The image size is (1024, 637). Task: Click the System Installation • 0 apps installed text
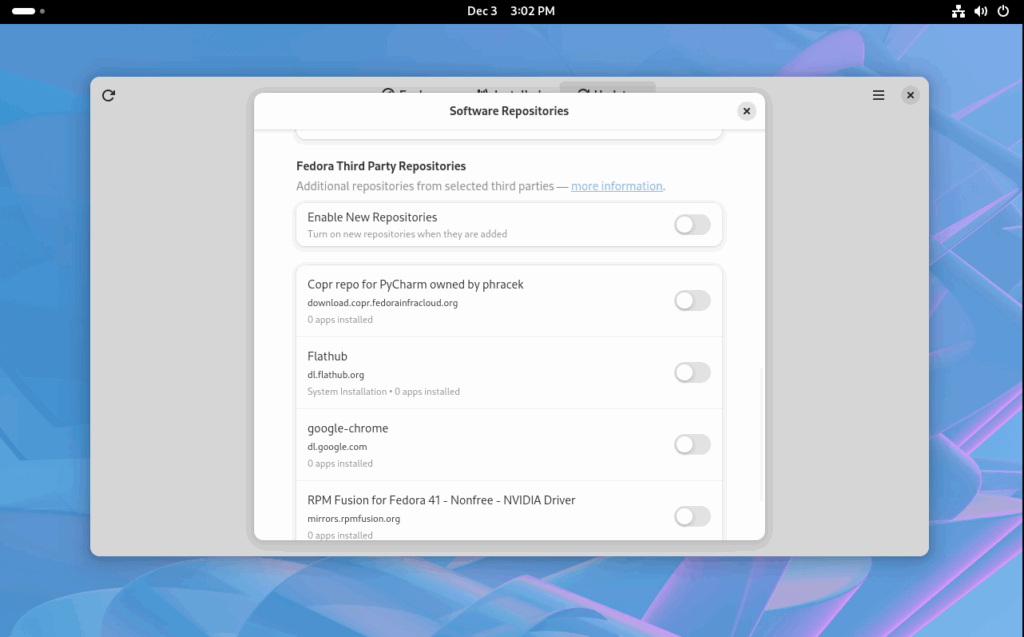click(x=383, y=391)
